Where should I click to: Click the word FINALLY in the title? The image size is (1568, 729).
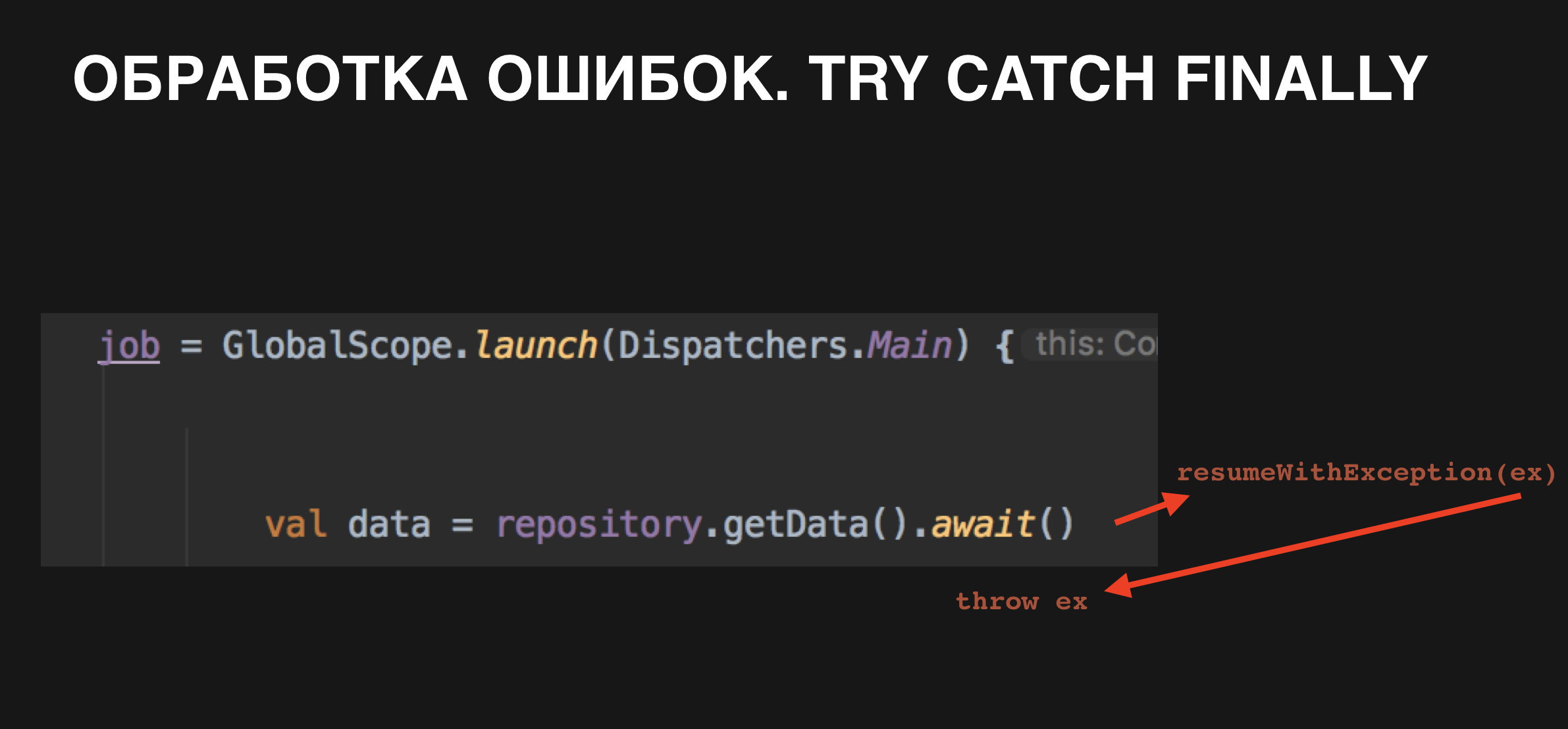pyautogui.click(x=1301, y=78)
